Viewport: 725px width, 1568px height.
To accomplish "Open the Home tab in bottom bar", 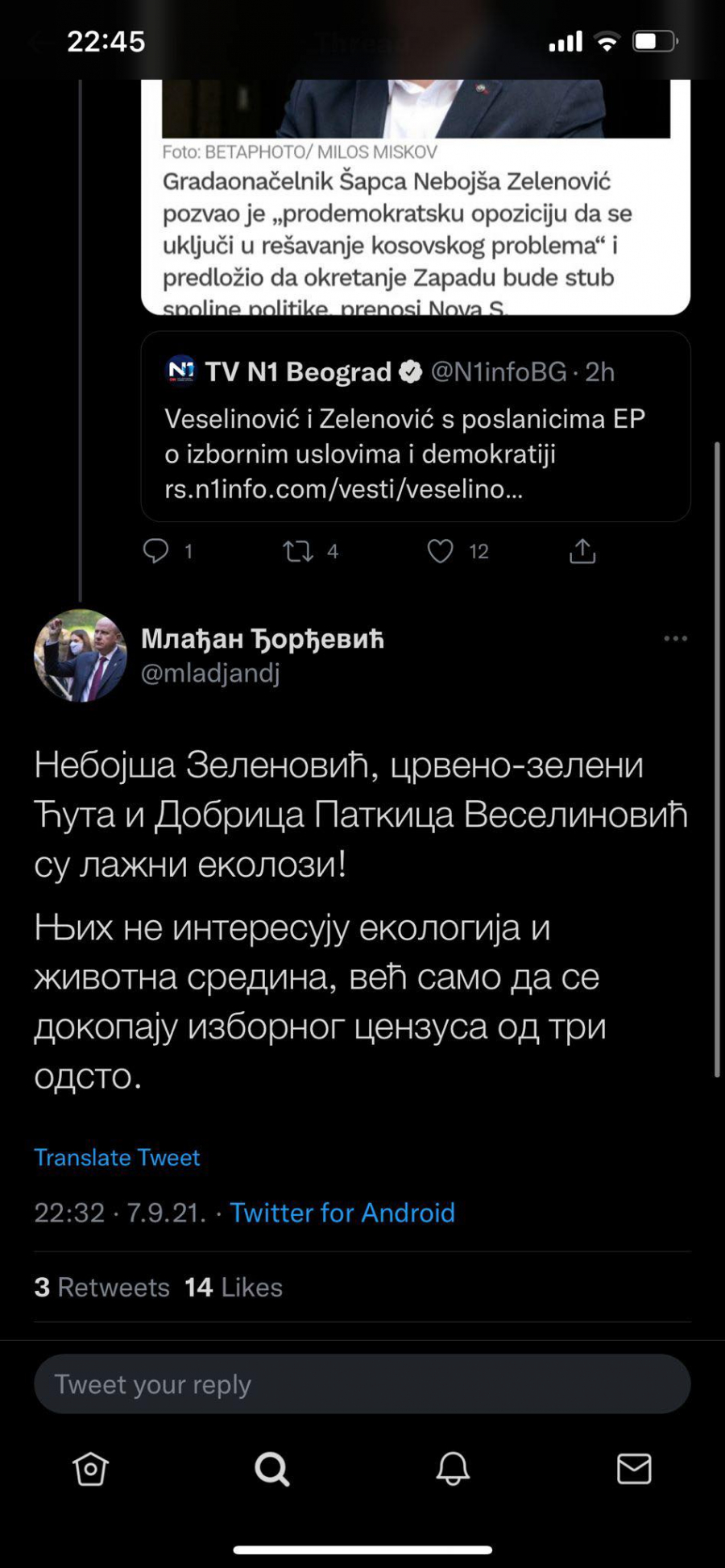I will click(90, 1469).
